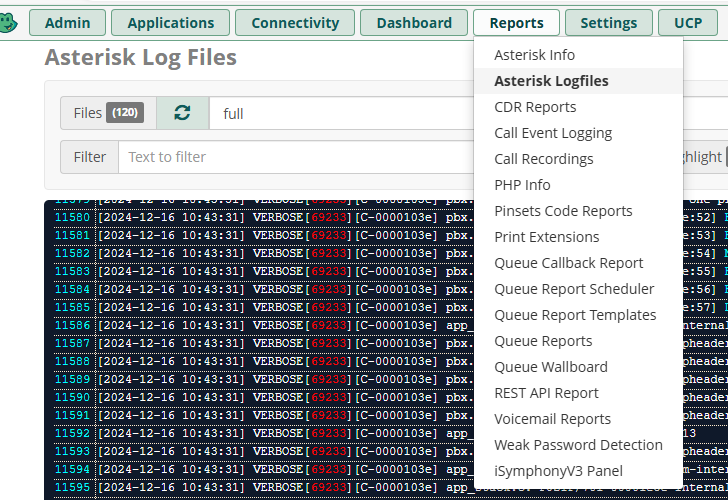Open the Dashboard menu
Image resolution: width=728 pixels, height=500 pixels.
tap(414, 23)
